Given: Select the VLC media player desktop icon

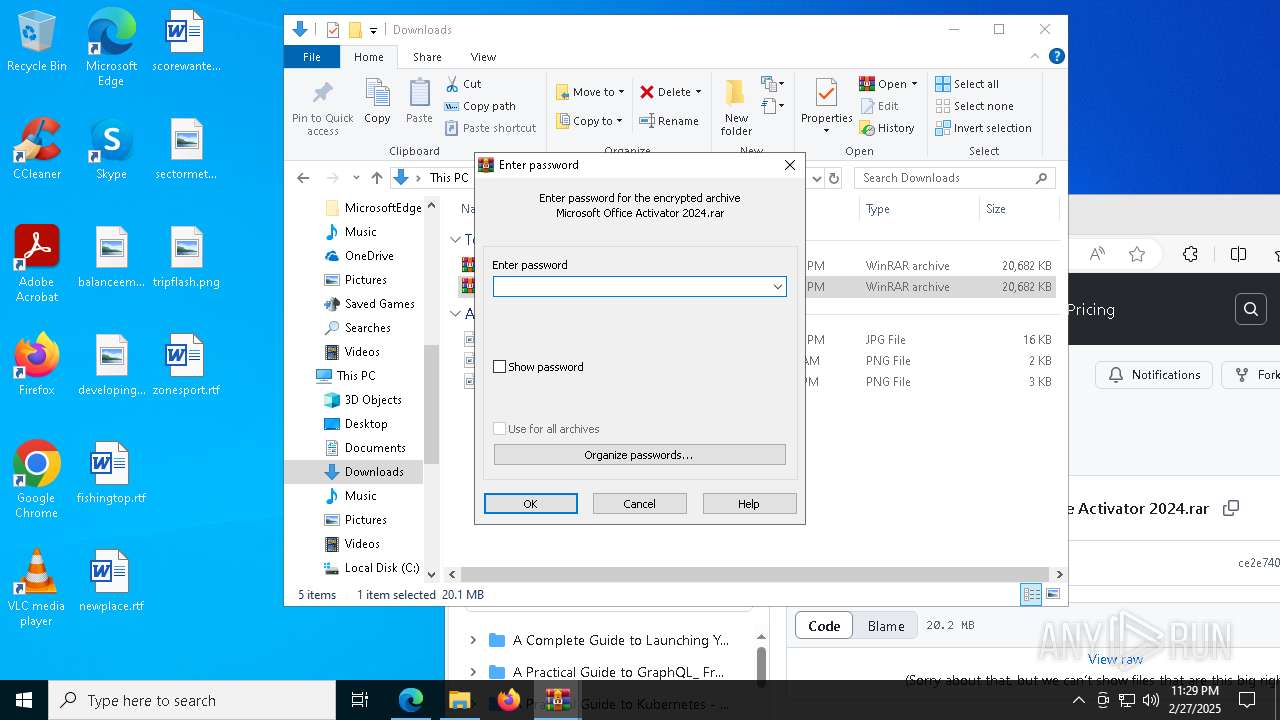Looking at the screenshot, I should tap(37, 588).
